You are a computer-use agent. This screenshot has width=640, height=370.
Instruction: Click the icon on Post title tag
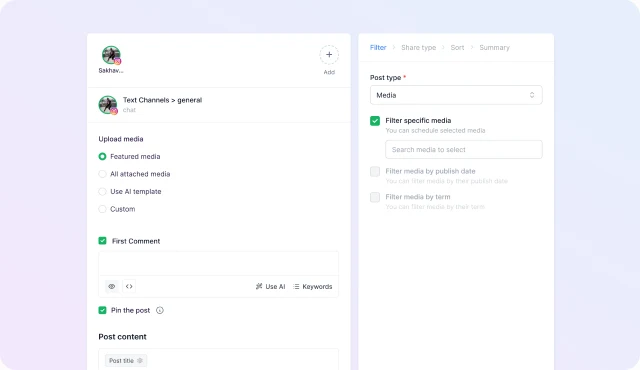(x=140, y=361)
